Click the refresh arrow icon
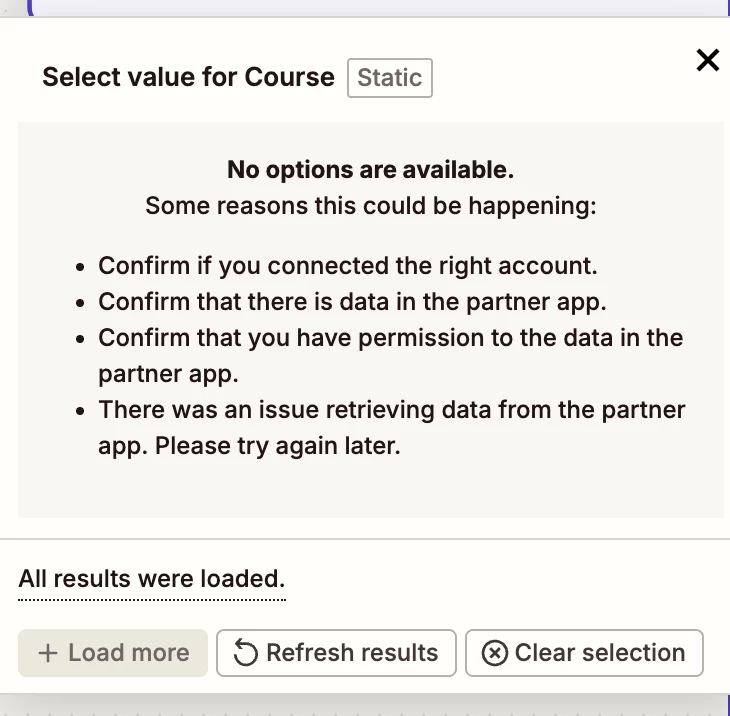Image resolution: width=730 pixels, height=716 pixels. 245,653
